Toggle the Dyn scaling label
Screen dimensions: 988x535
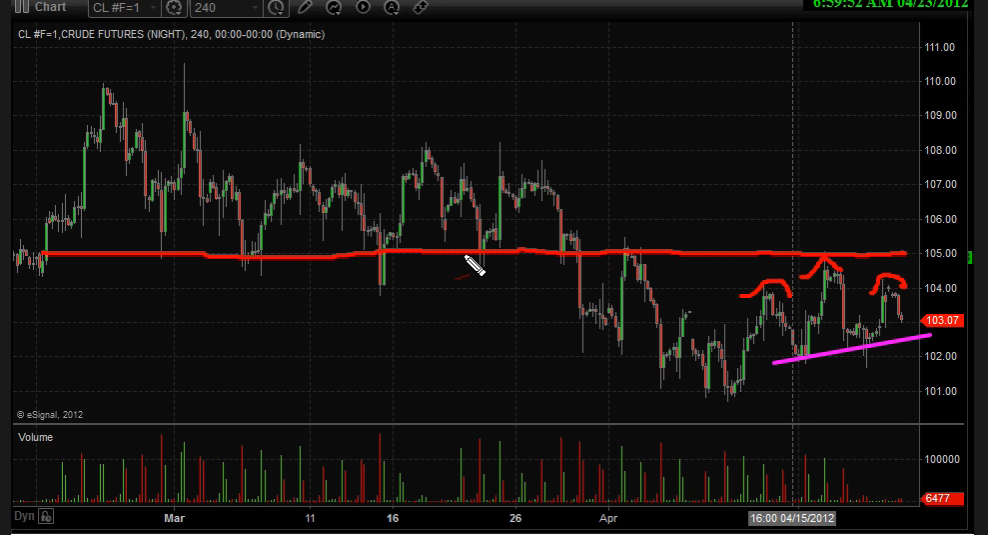pyautogui.click(x=24, y=517)
